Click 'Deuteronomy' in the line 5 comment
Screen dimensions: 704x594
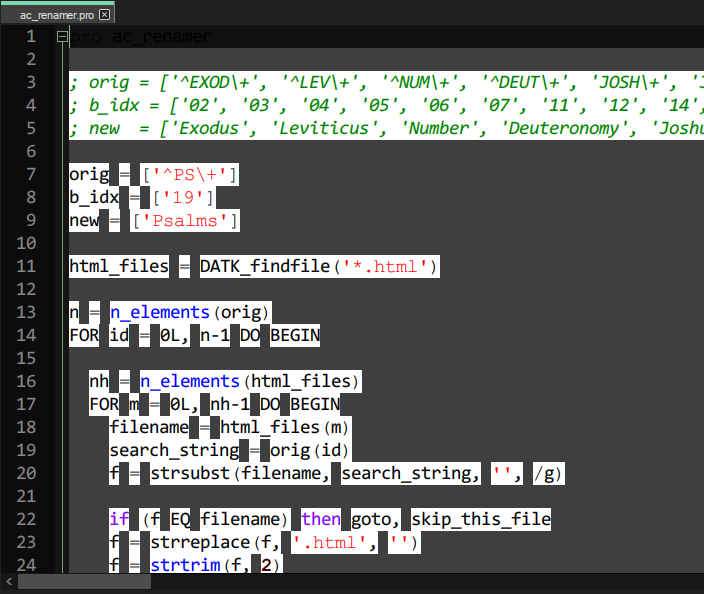tap(563, 128)
